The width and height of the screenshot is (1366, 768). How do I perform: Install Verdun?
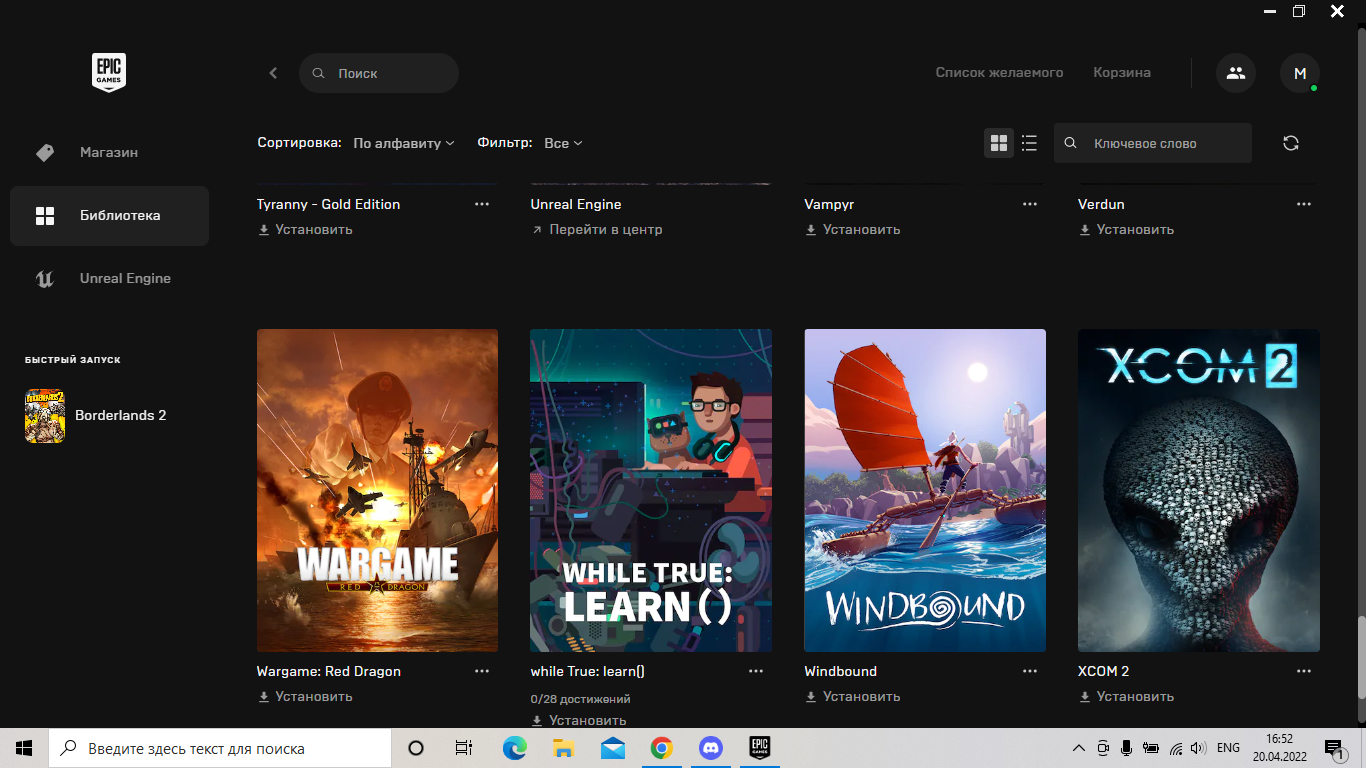coord(1127,229)
